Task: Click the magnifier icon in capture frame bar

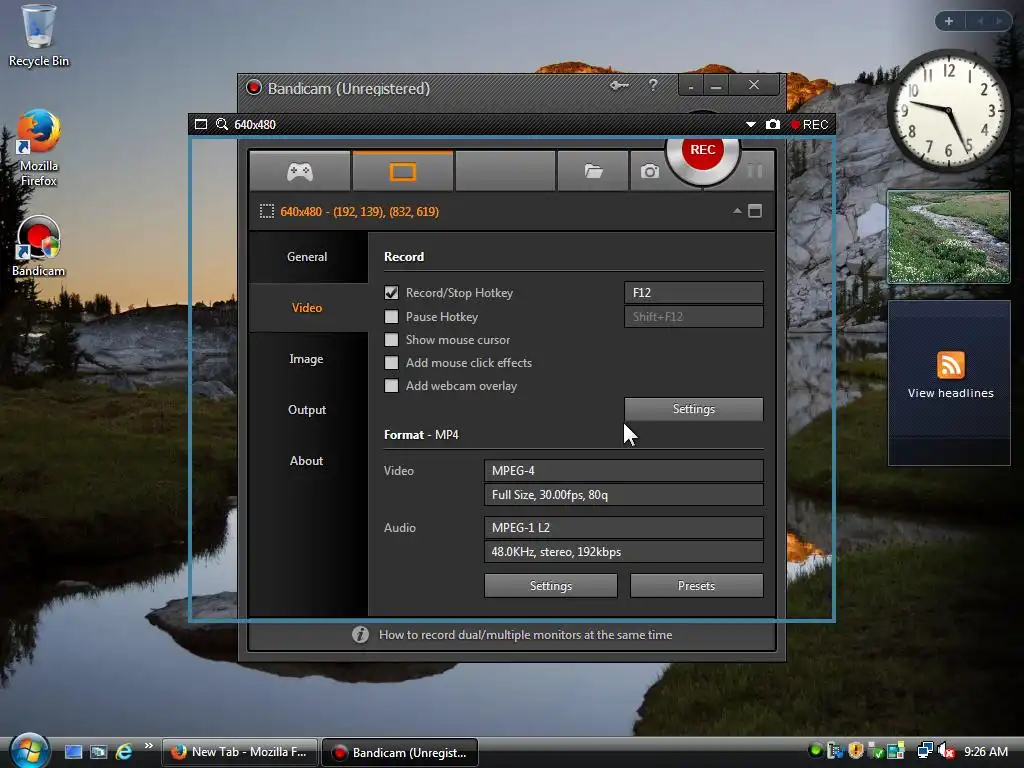Action: point(221,124)
